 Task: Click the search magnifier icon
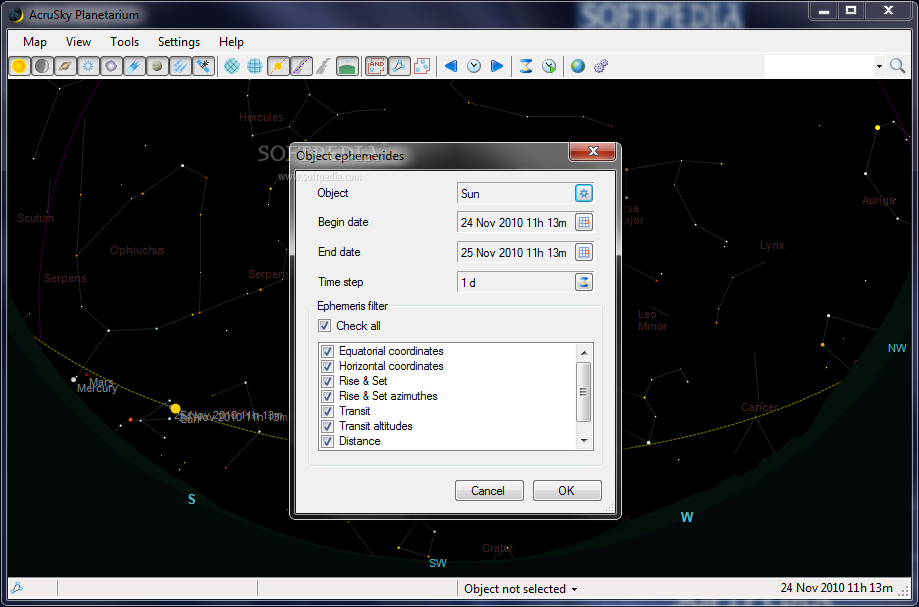897,66
